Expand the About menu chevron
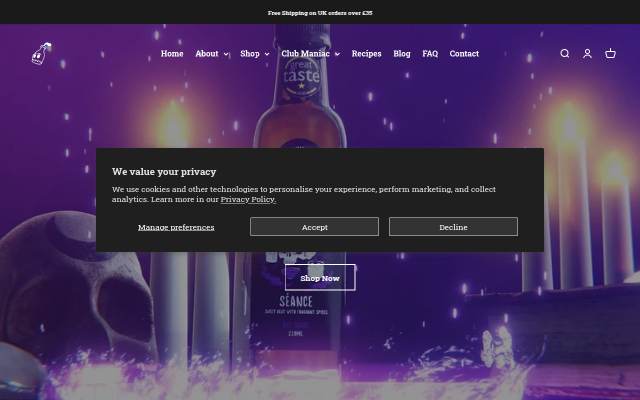The image size is (640, 400). (x=226, y=54)
